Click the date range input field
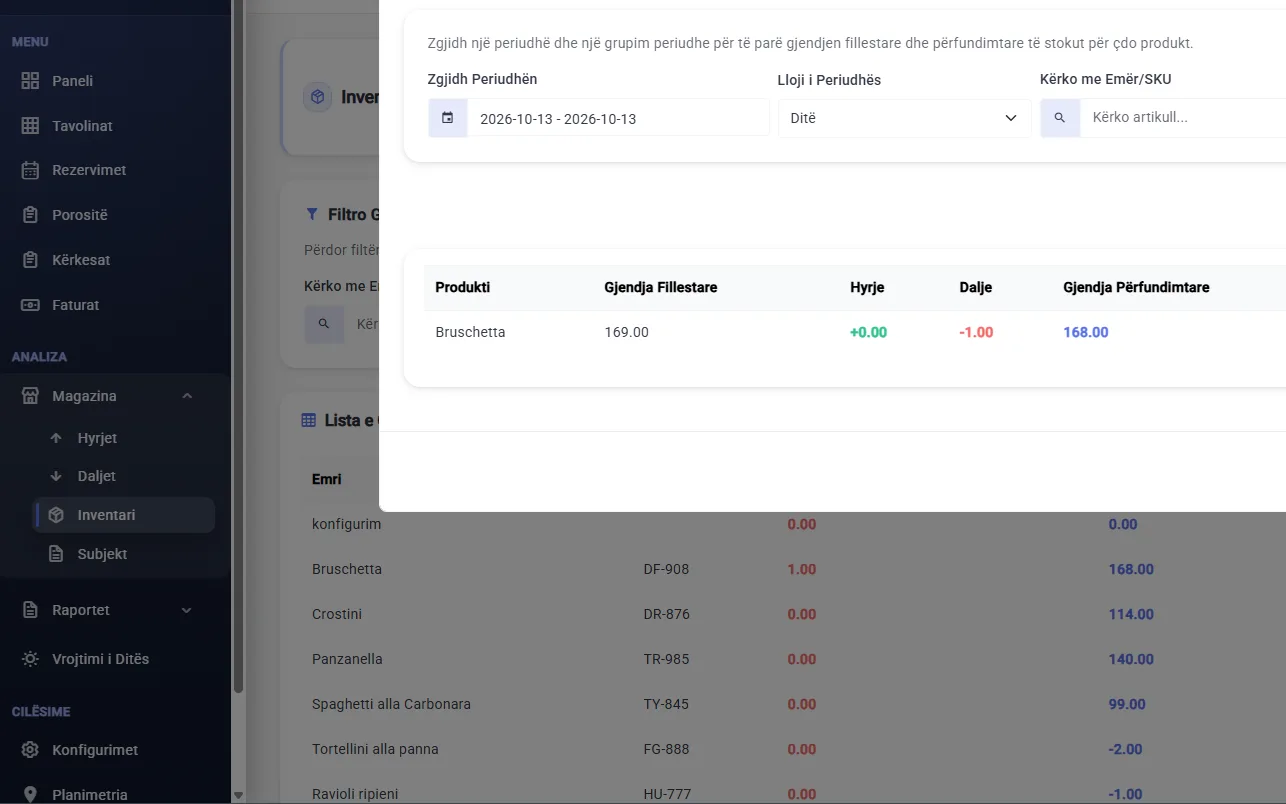The height and width of the screenshot is (804, 1286). coord(618,118)
